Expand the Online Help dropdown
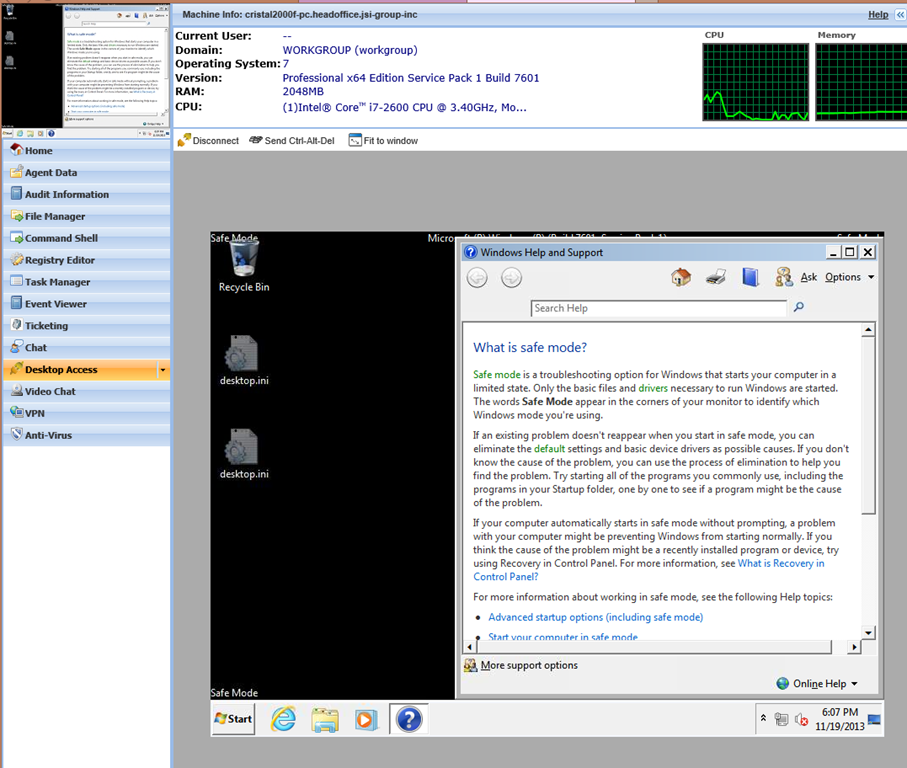The height and width of the screenshot is (768, 907). coord(817,684)
